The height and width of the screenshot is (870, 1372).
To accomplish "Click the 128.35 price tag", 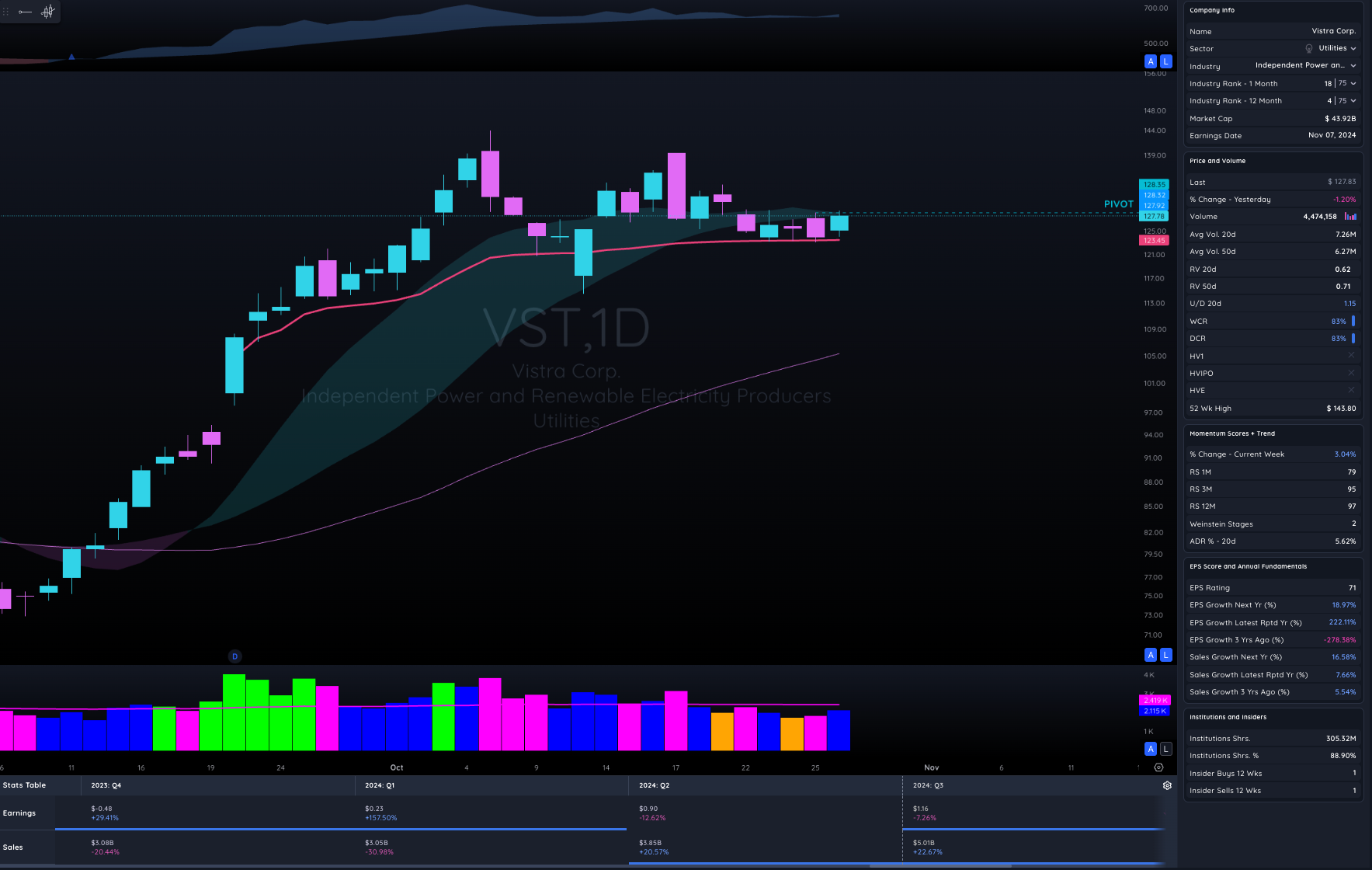I will (1154, 185).
